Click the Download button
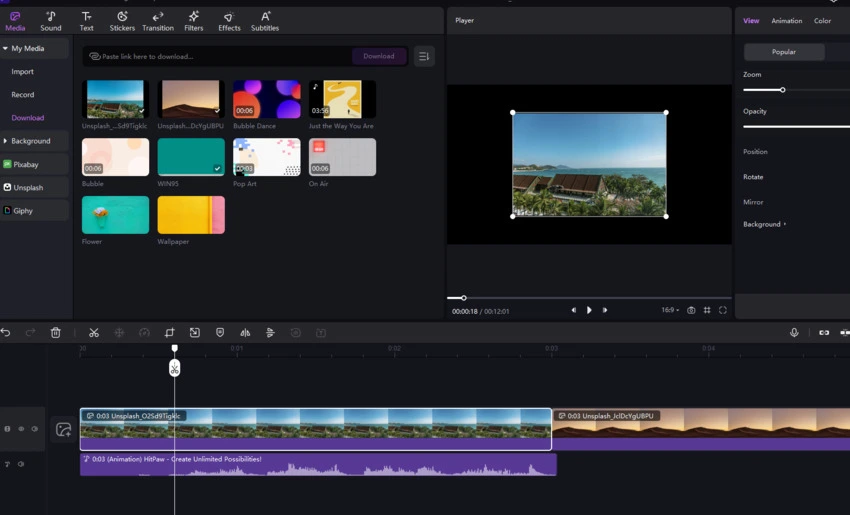The width and height of the screenshot is (850, 515). (x=379, y=56)
